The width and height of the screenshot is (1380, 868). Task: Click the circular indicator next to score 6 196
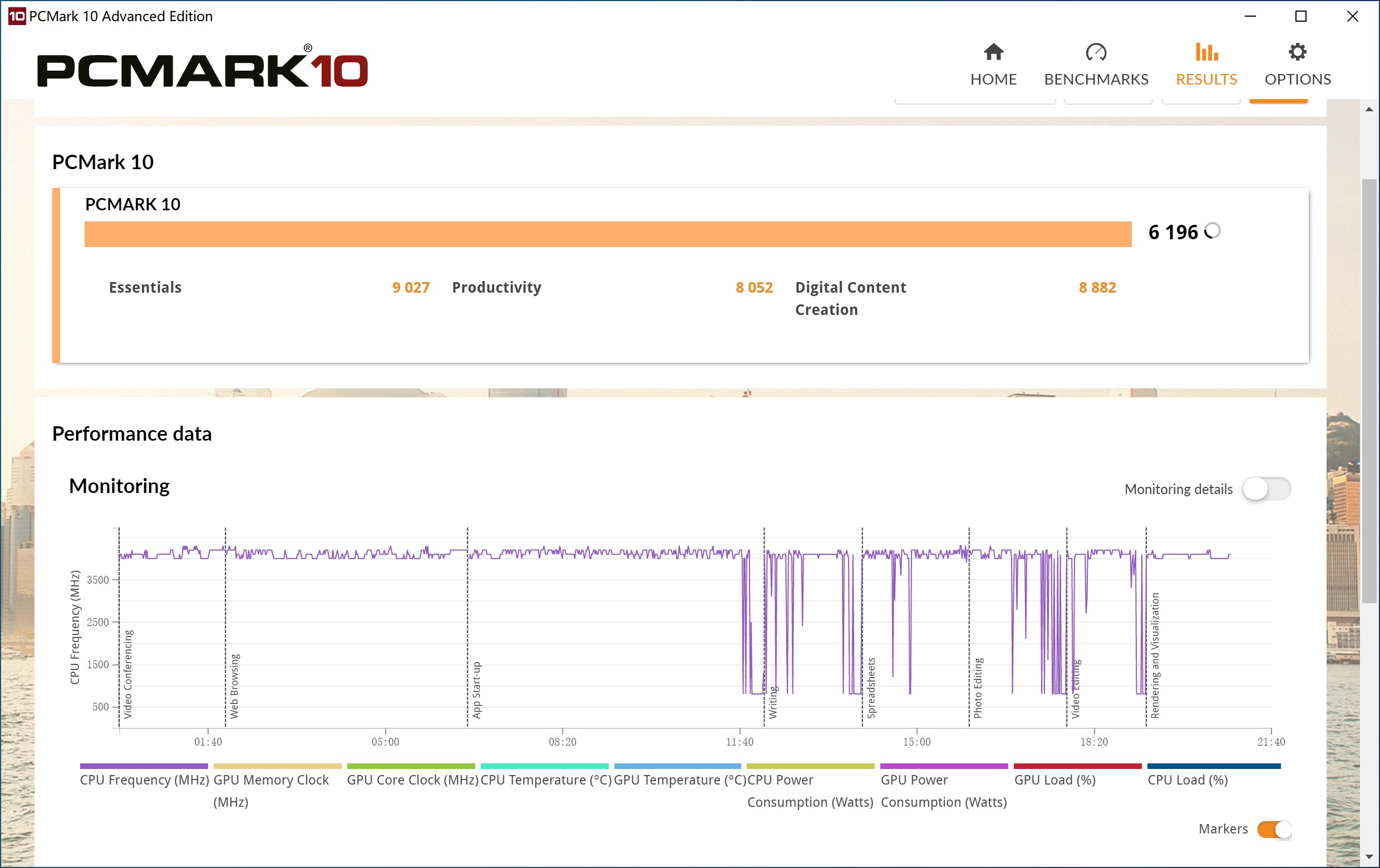(1212, 231)
